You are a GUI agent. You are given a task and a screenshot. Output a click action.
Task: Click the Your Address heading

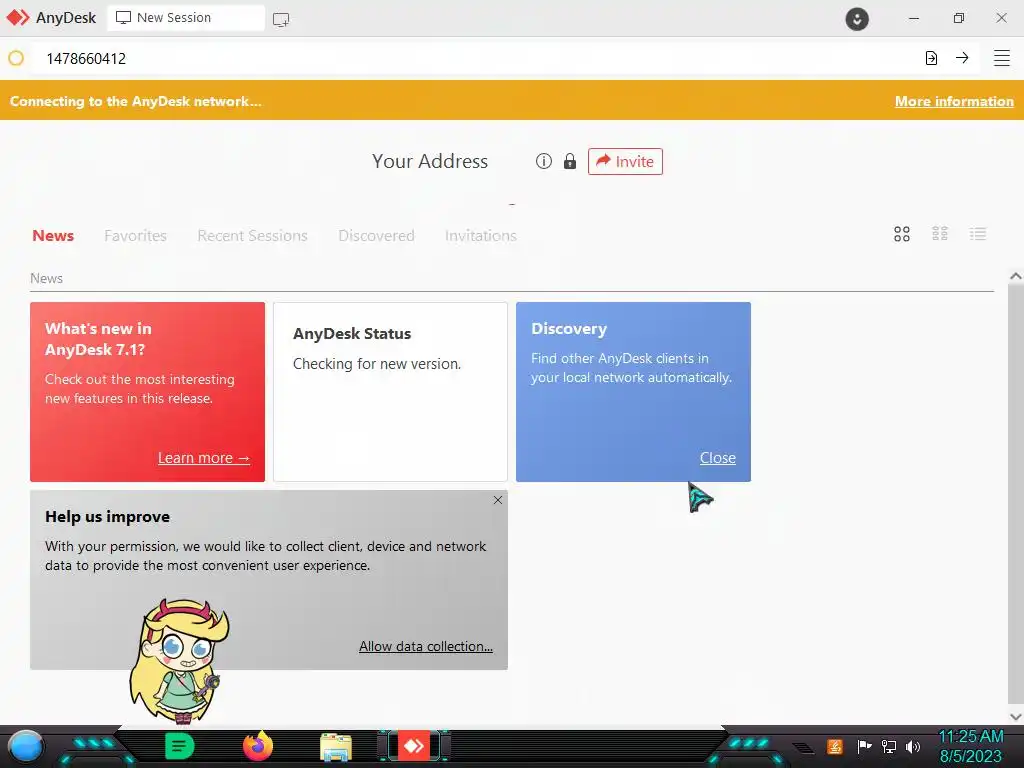(430, 161)
